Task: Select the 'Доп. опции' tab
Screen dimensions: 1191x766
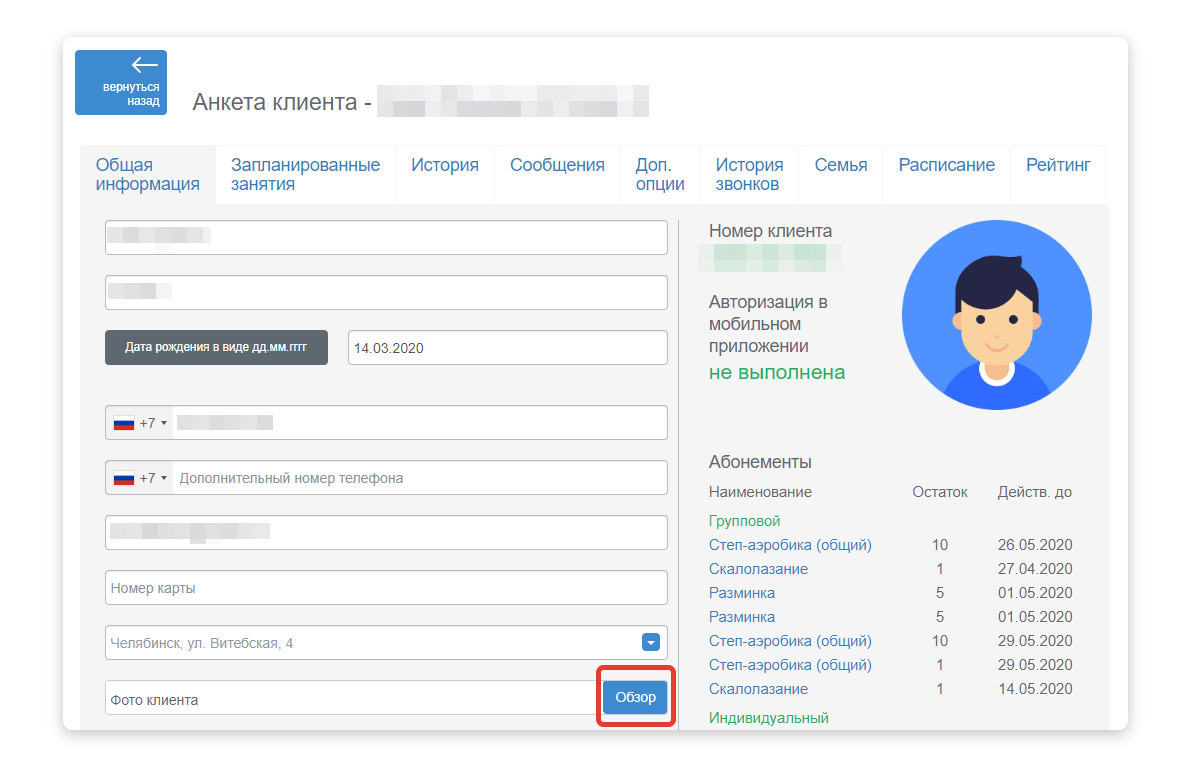Action: pyautogui.click(x=660, y=175)
